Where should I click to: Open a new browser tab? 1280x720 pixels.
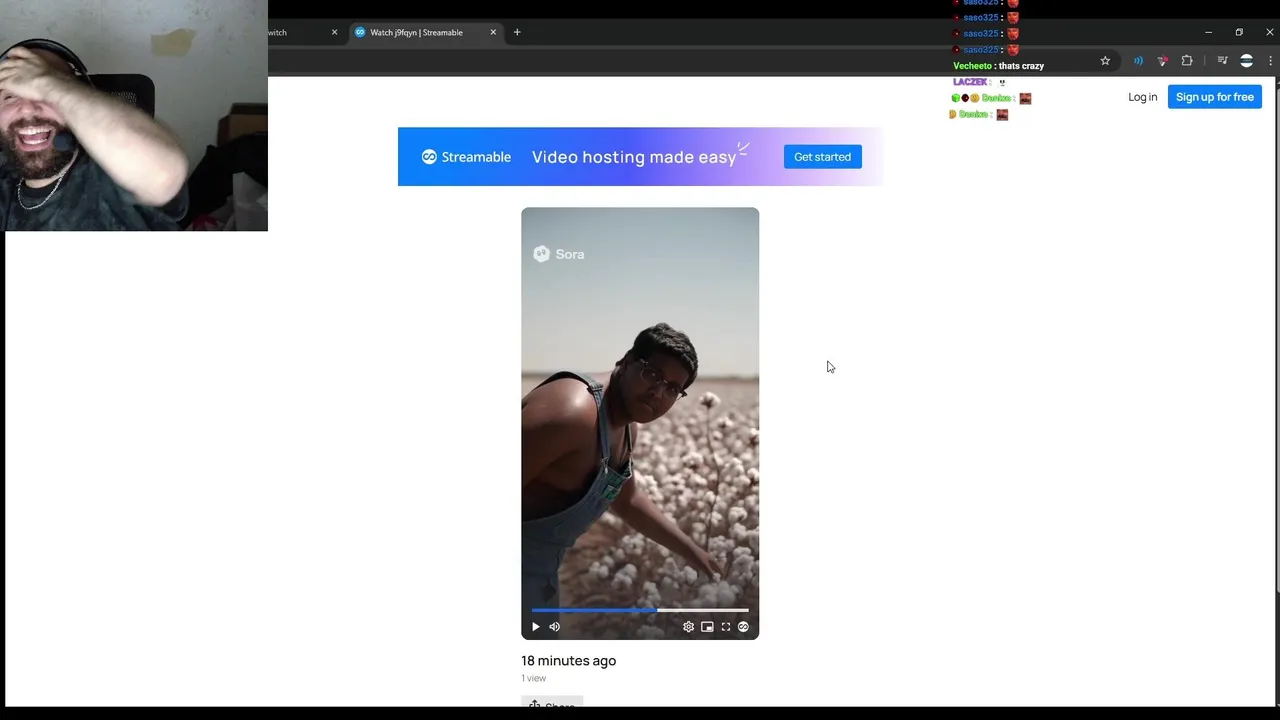(x=517, y=32)
